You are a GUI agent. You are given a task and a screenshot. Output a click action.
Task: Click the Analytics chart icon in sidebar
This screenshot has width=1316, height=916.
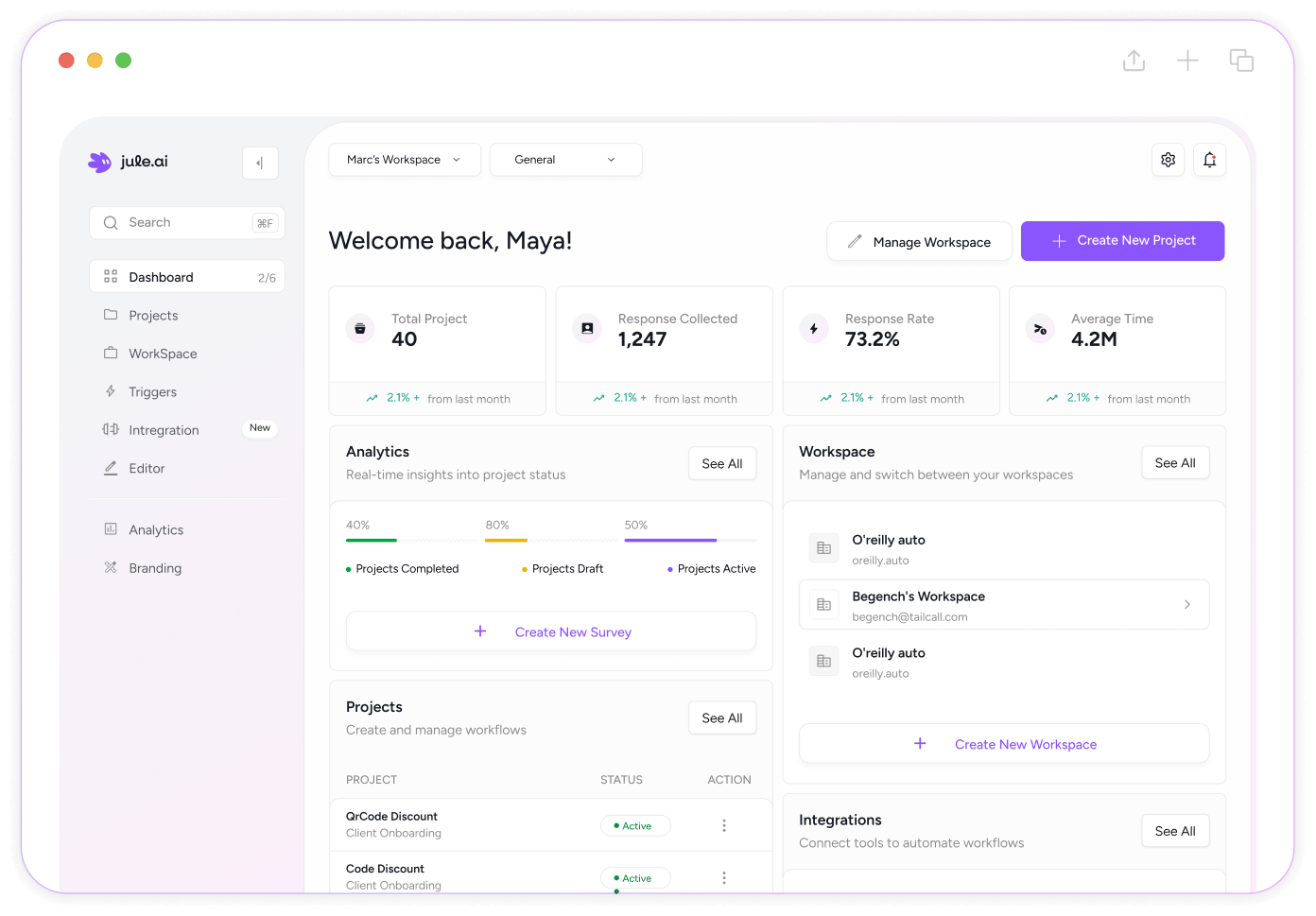pyautogui.click(x=111, y=529)
